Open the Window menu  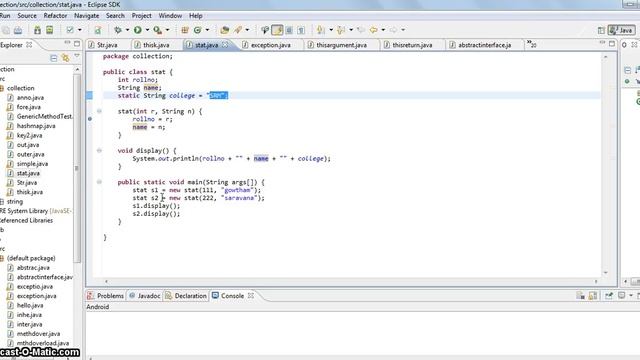click(170, 16)
